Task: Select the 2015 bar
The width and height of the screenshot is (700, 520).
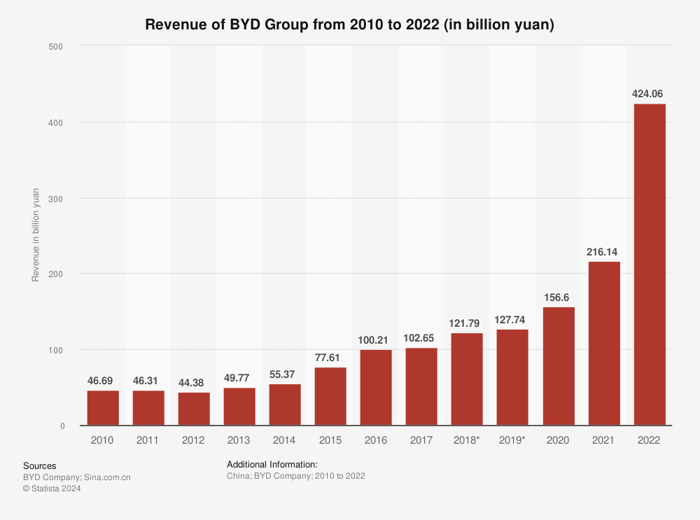Action: click(x=330, y=396)
